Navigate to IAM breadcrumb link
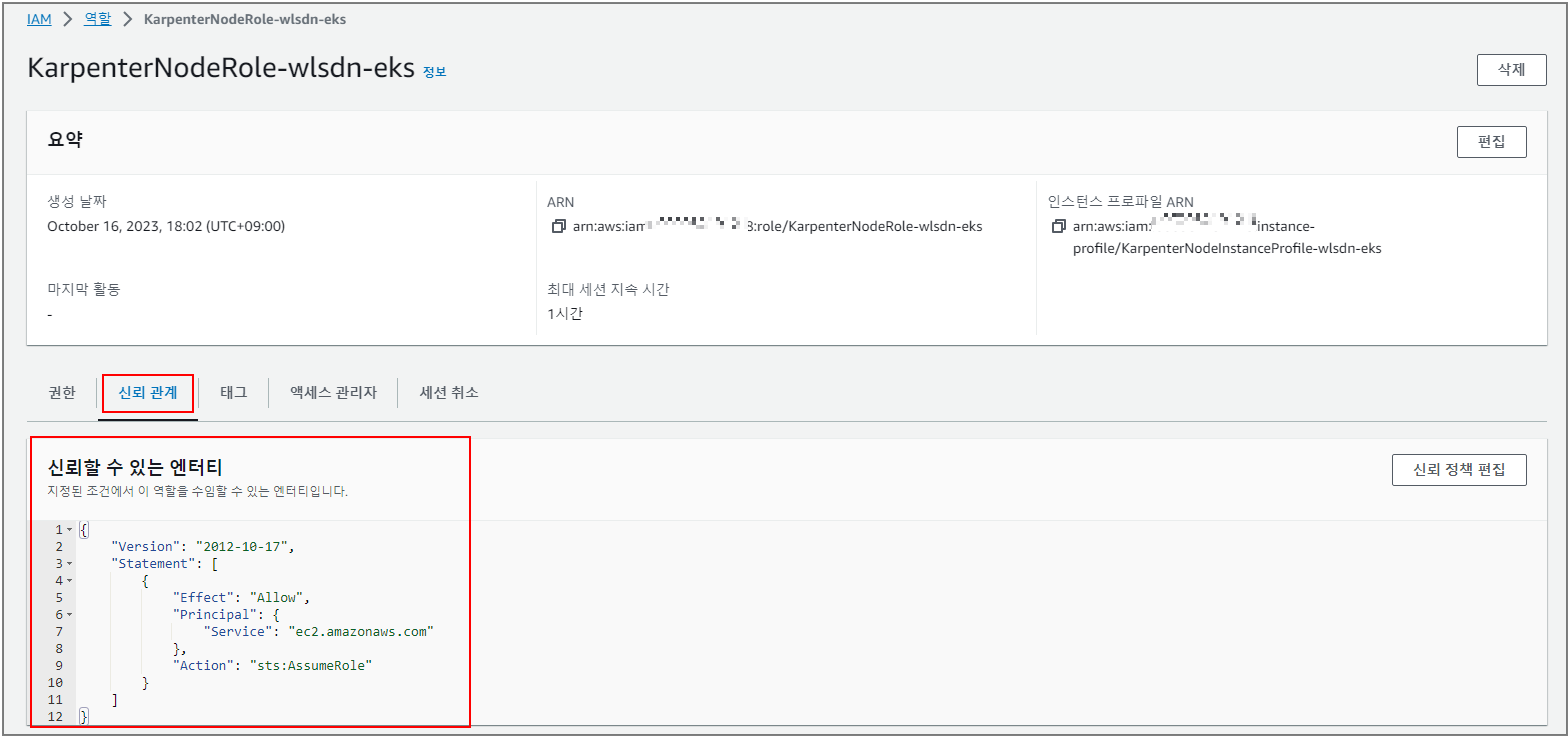Screen dimensions: 1568x737 click(x=39, y=19)
